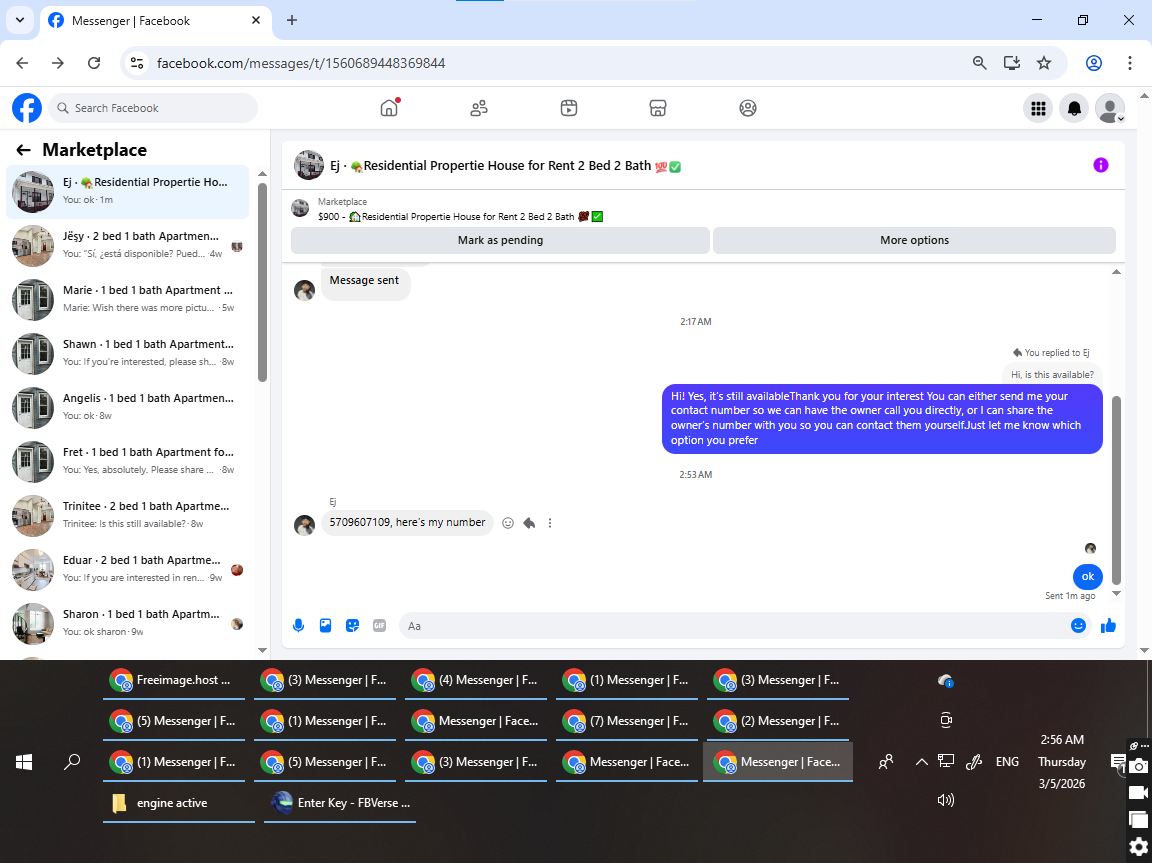View site information icon in address bar
This screenshot has height=863, width=1152.
137,63
